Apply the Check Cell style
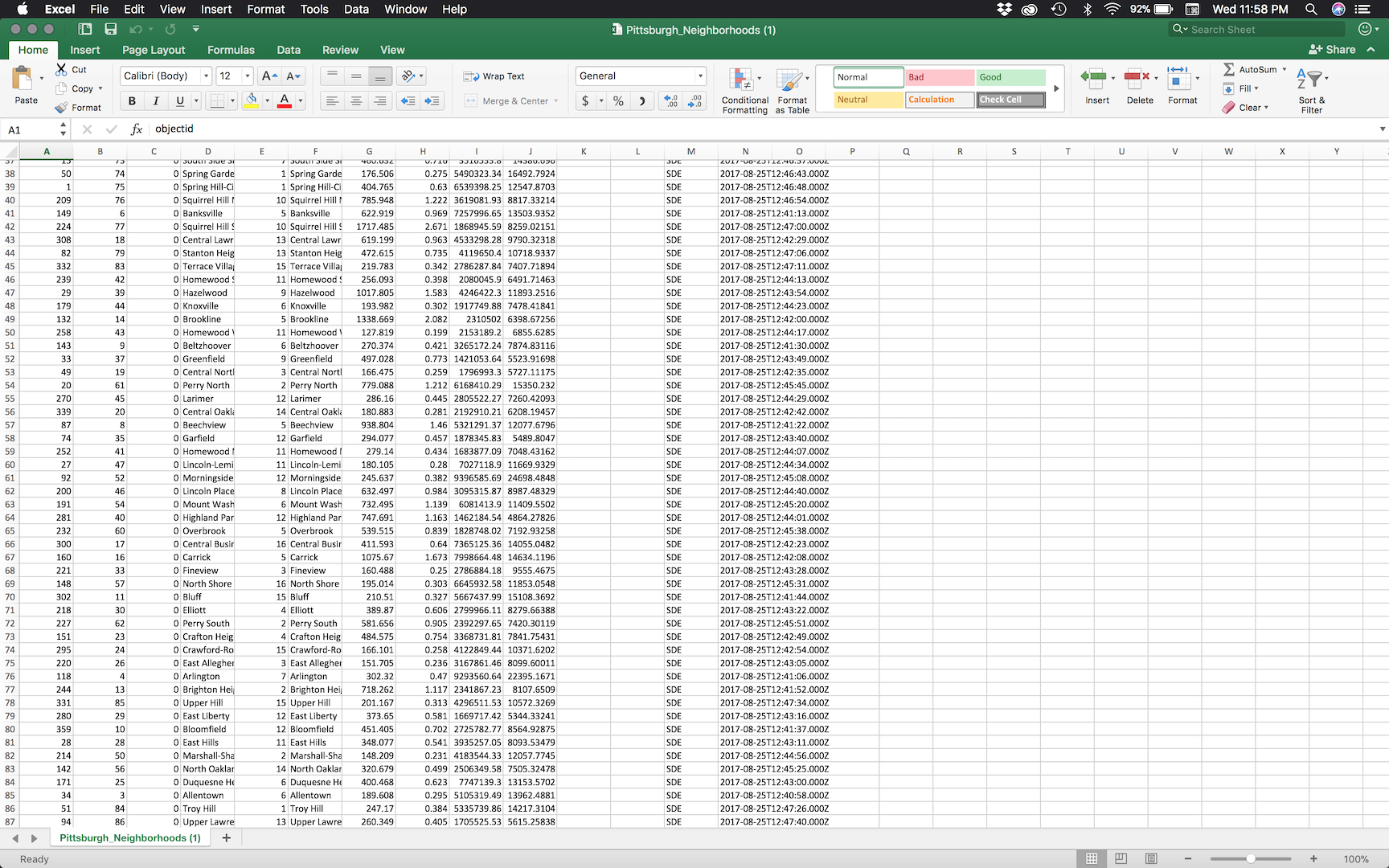The height and width of the screenshot is (868, 1389). tap(1010, 100)
